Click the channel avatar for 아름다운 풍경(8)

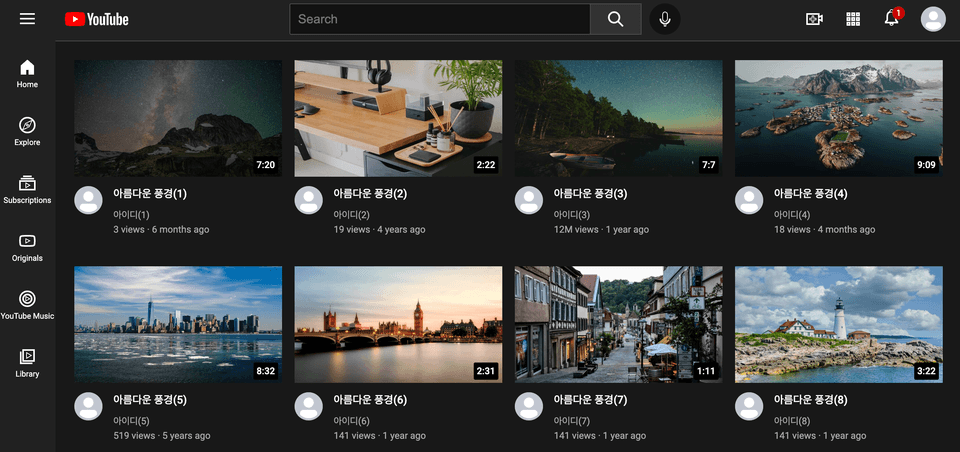(749, 406)
